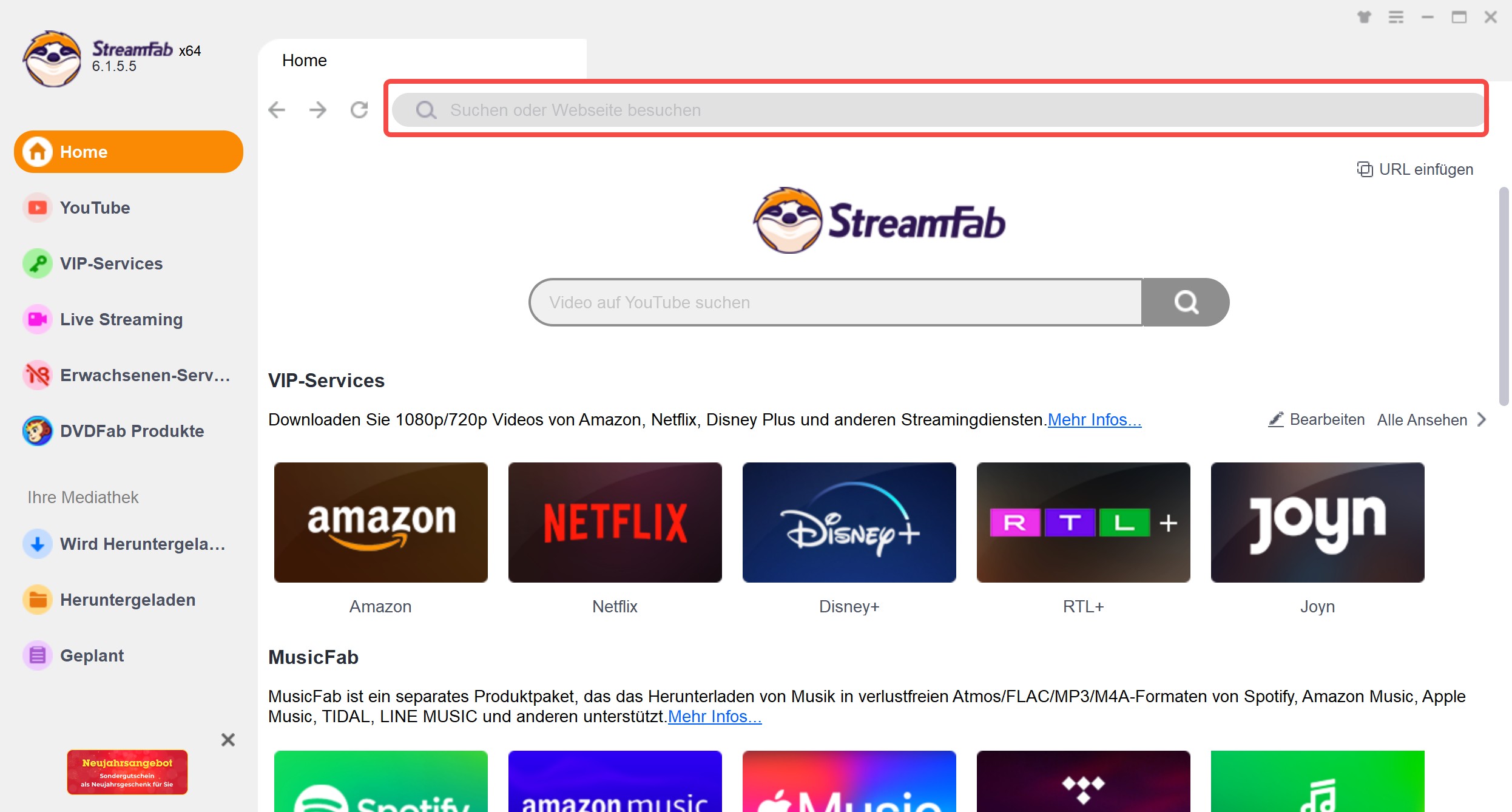
Task: Click the 'MusicFab' section heading
Action: click(313, 657)
